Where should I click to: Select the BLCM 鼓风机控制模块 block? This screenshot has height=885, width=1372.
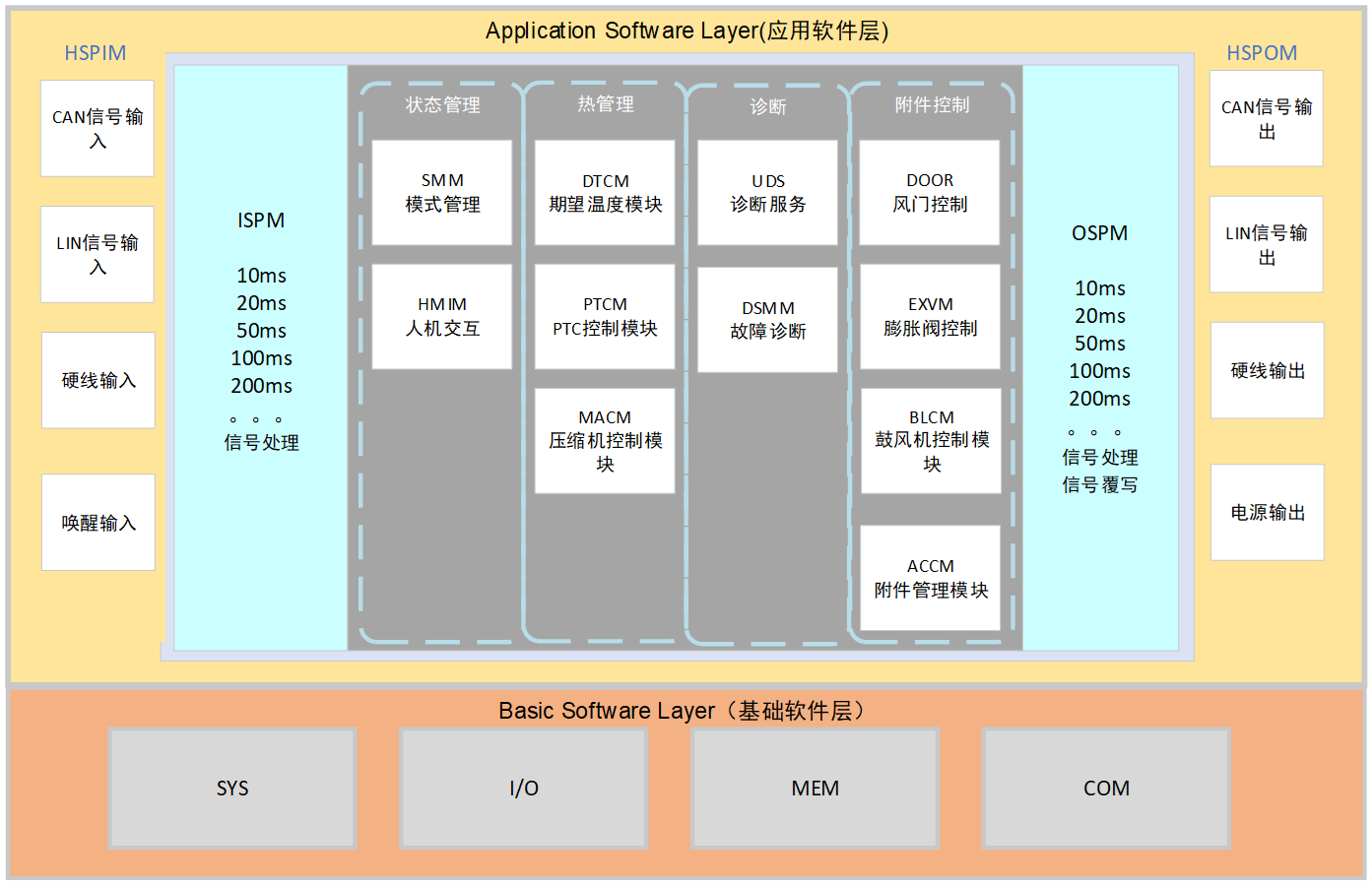[931, 441]
